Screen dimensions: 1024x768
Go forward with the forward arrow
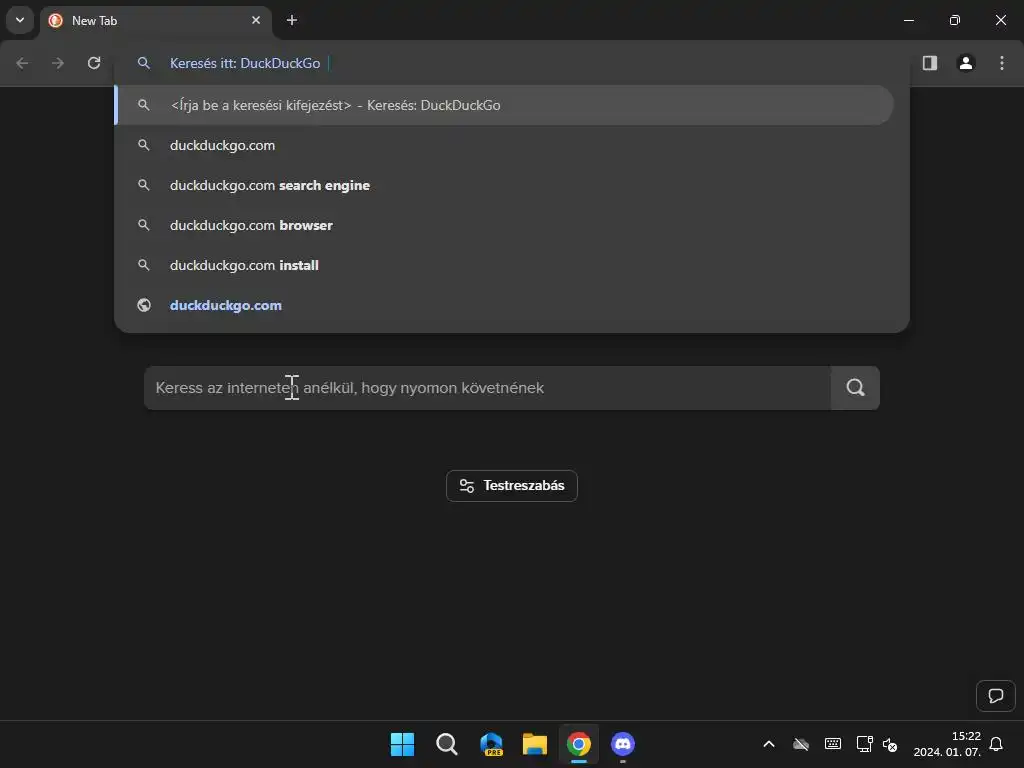pyautogui.click(x=58, y=63)
